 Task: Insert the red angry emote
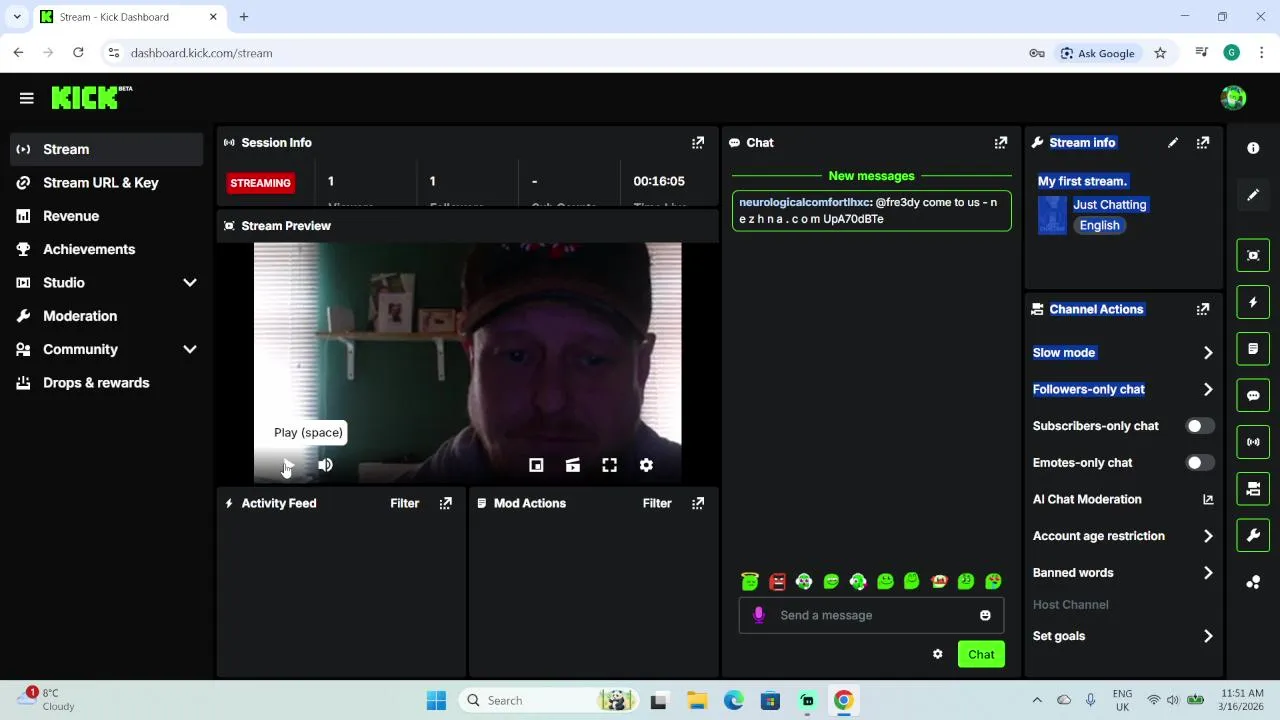[x=777, y=581]
